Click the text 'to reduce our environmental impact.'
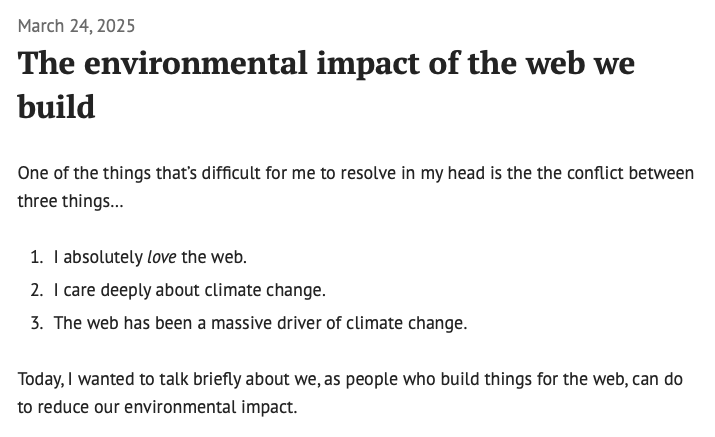715x437 pixels. coord(157,407)
